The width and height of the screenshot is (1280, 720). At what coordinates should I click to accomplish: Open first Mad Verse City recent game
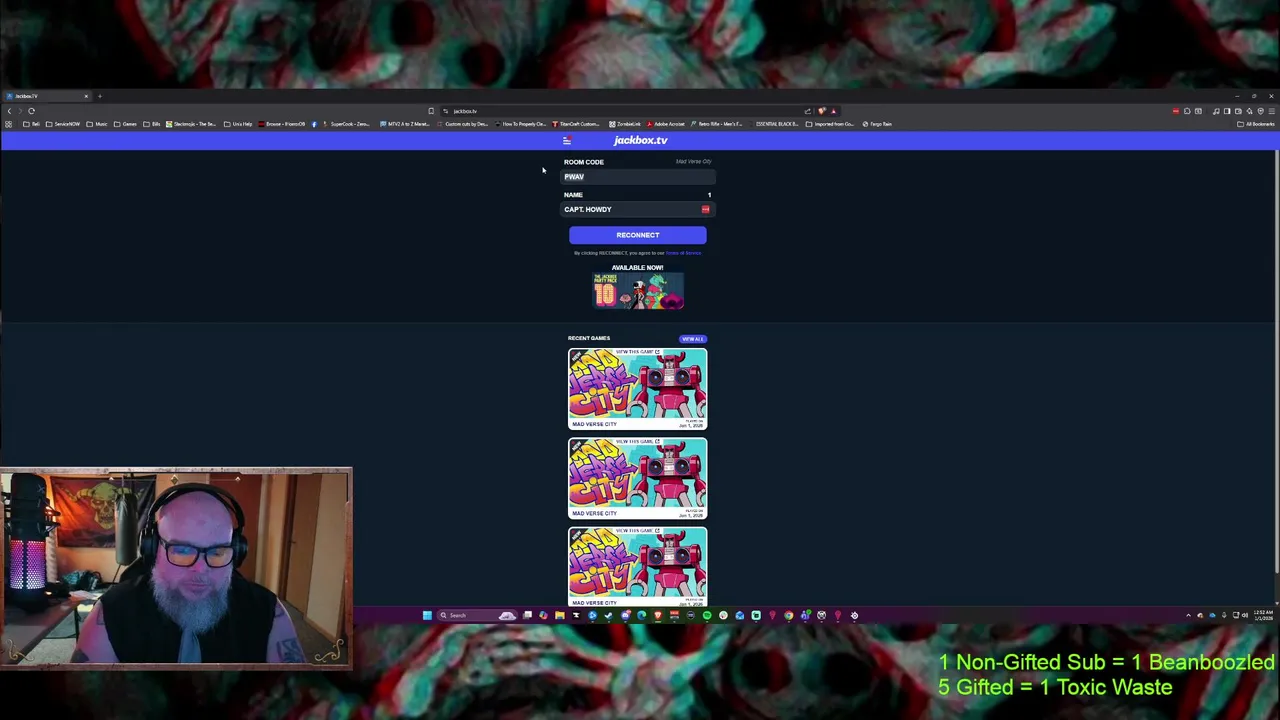tap(637, 388)
